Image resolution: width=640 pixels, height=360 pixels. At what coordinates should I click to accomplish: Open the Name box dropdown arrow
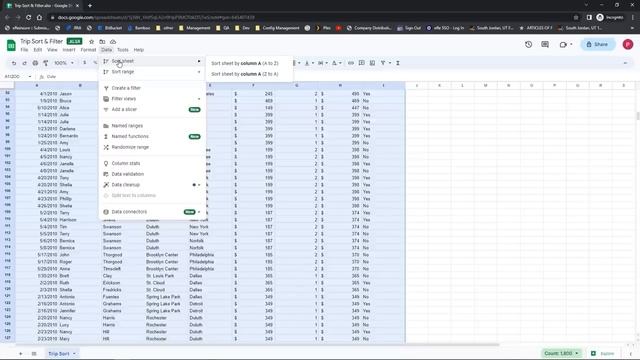[29, 76]
